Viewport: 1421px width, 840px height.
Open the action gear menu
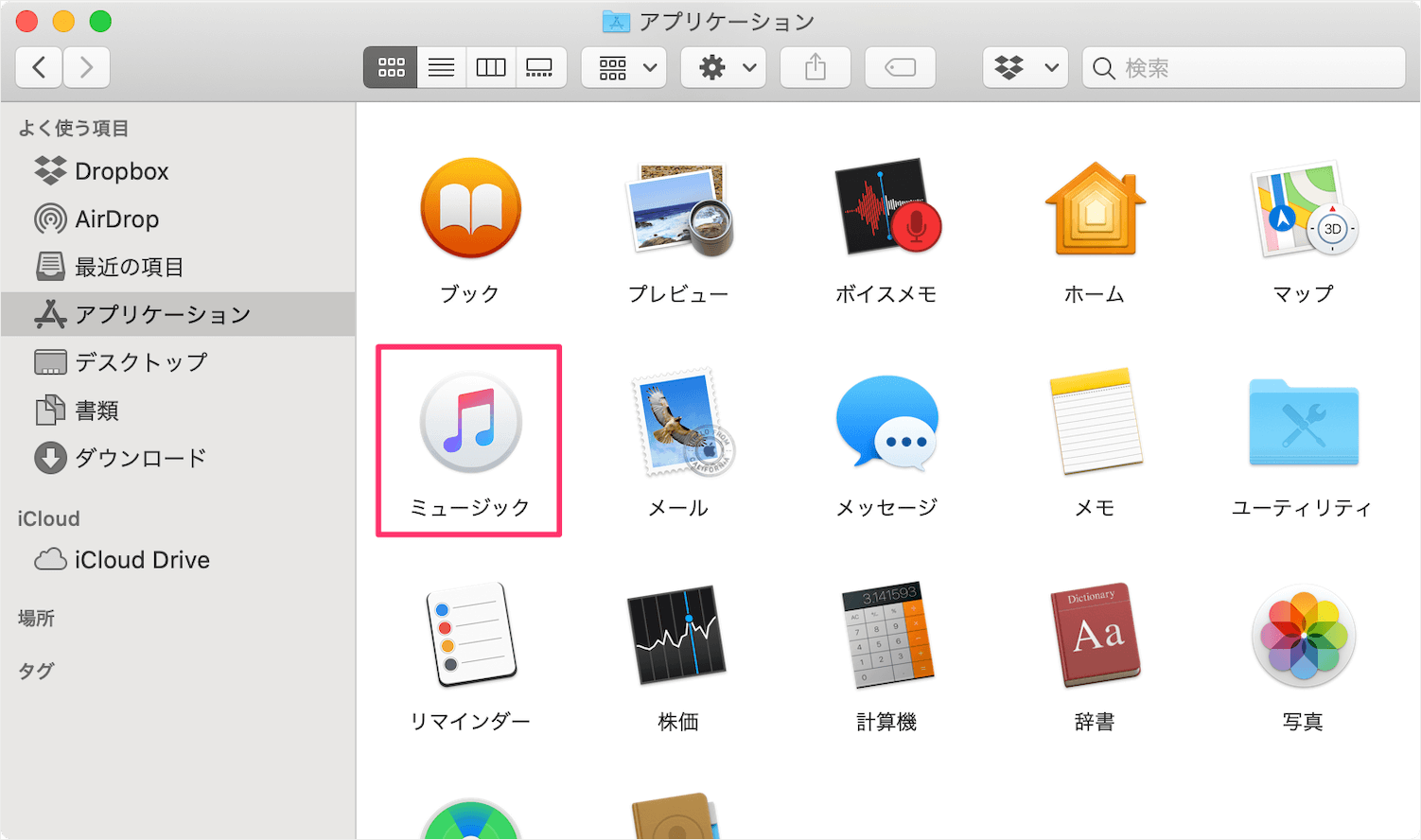tap(723, 67)
